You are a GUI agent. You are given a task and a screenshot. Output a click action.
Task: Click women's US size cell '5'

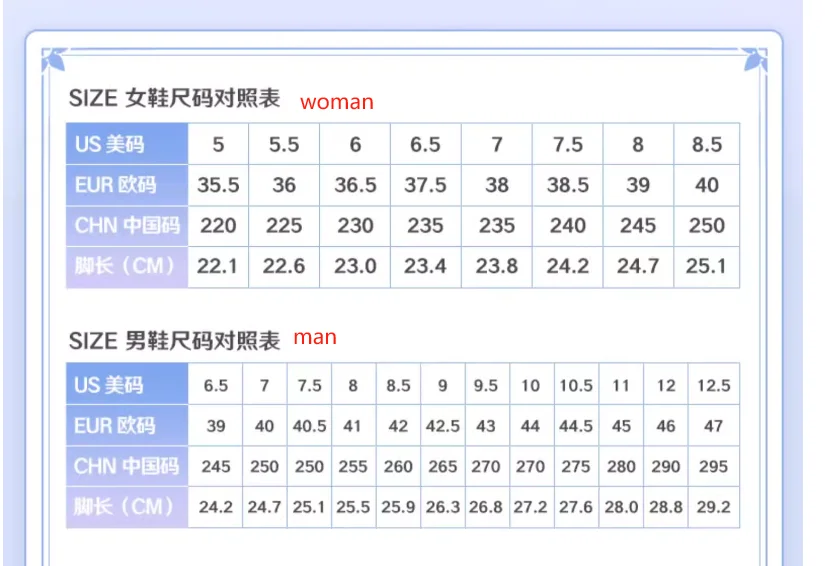(218, 144)
